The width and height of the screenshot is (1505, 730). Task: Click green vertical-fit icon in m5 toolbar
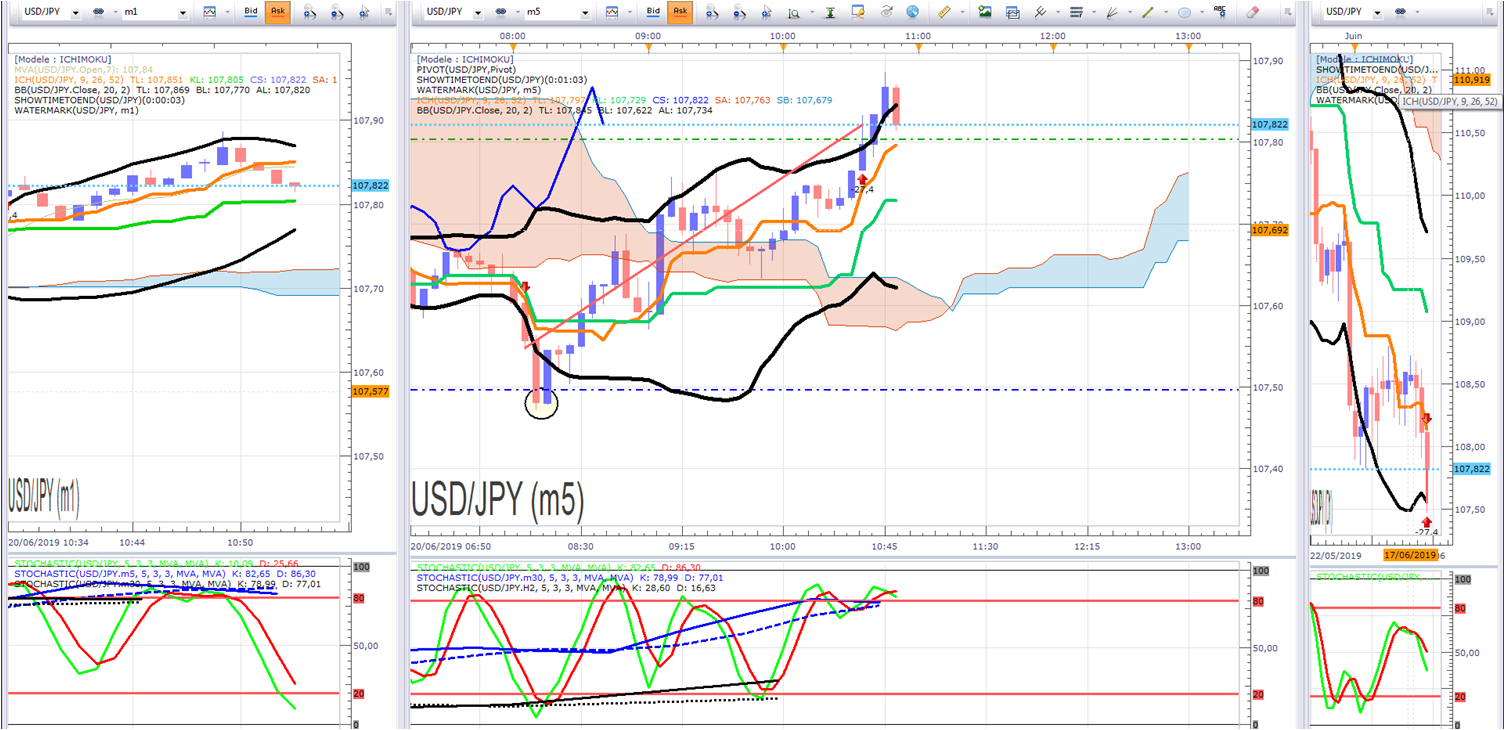click(x=830, y=12)
